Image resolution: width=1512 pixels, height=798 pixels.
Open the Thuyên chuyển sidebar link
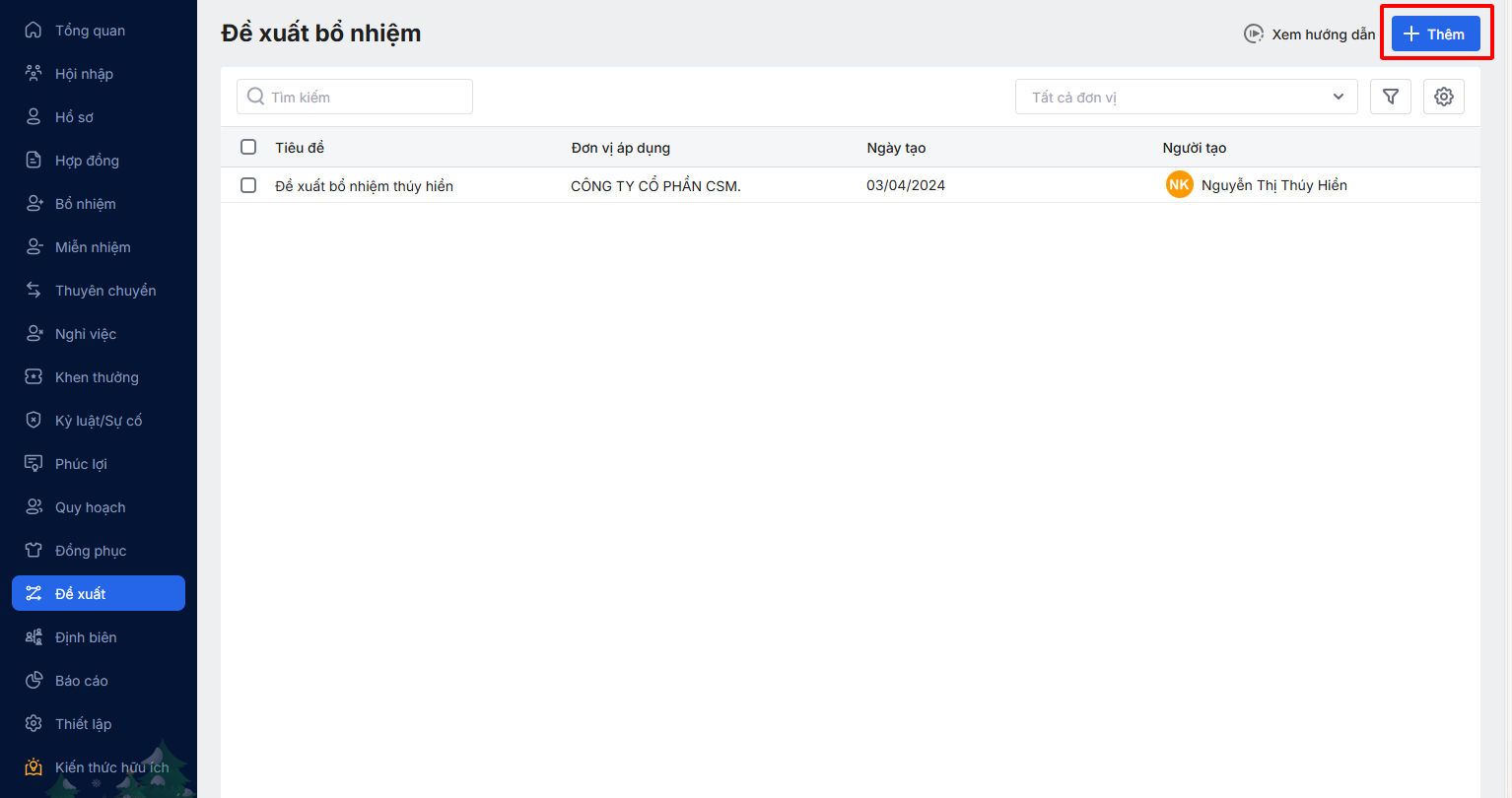click(x=99, y=291)
